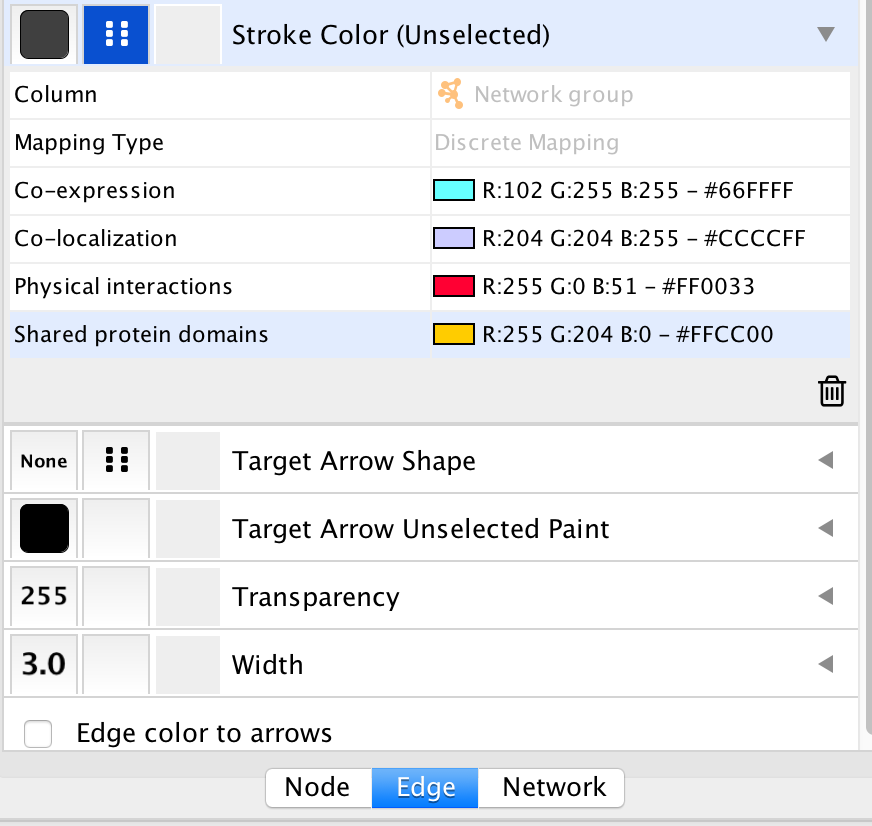This screenshot has width=872, height=826.
Task: Click the Stroke Color bypass cell
Action: [188, 36]
